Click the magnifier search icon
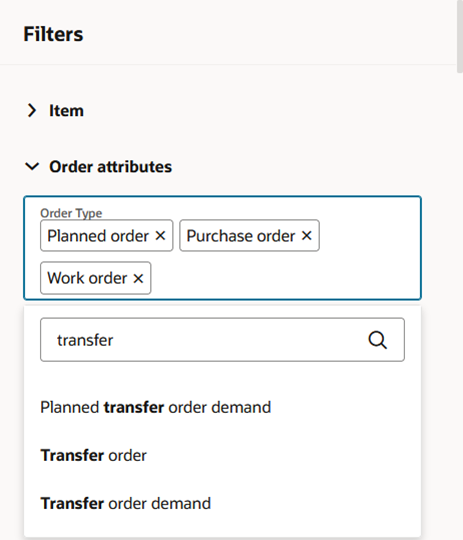The image size is (463, 540). 378,340
